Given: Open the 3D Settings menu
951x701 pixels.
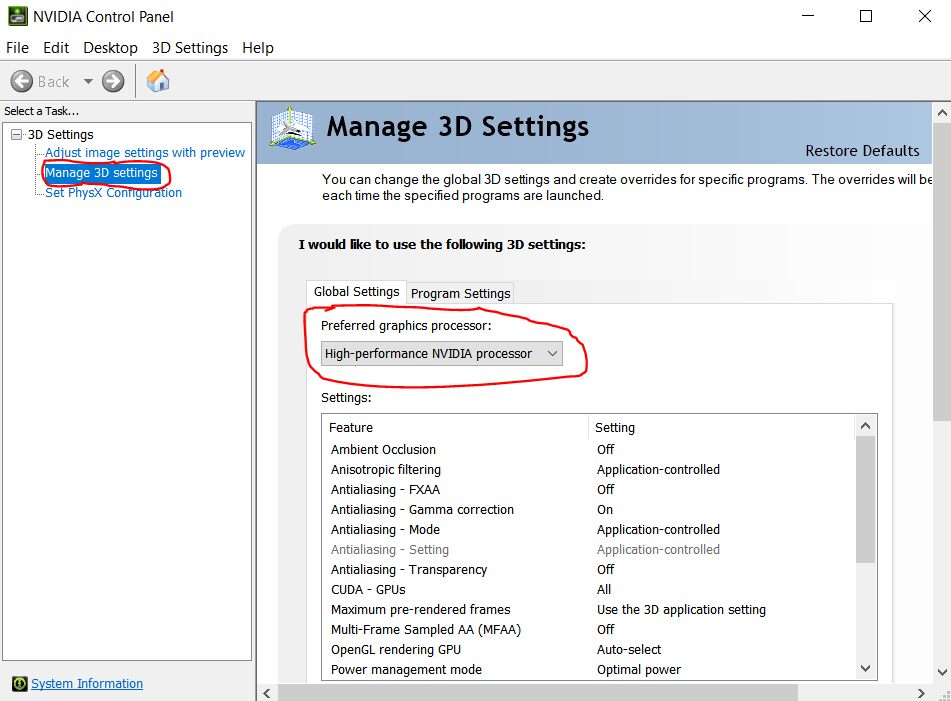Looking at the screenshot, I should pos(190,48).
